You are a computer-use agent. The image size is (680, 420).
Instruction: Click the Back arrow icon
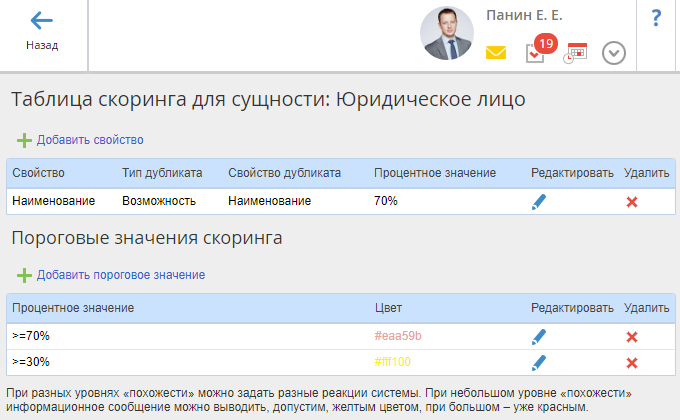(x=42, y=21)
